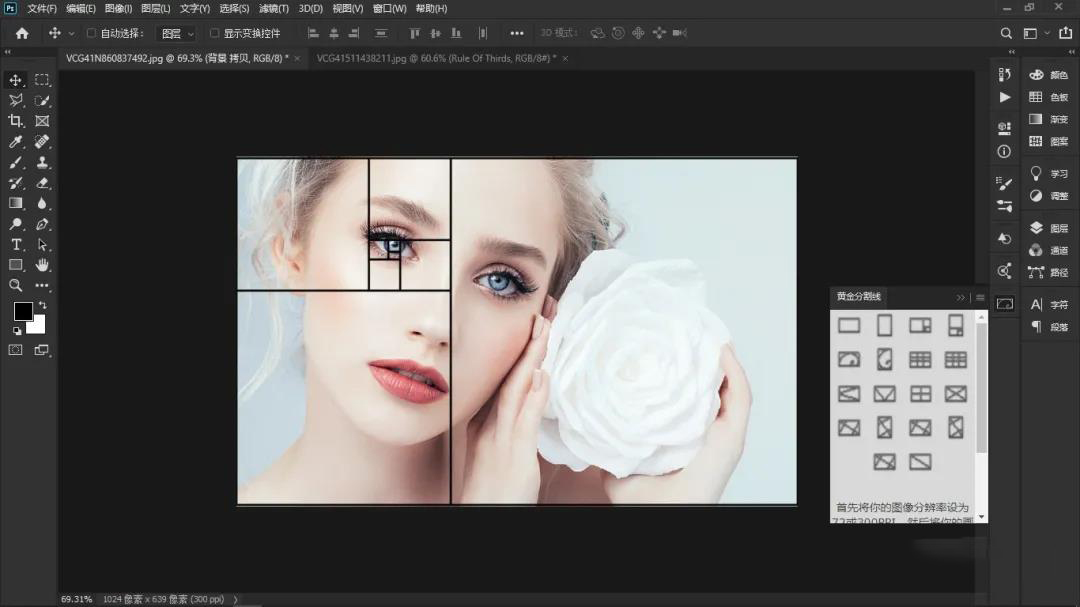Expand the status bar info arrow

coord(236,599)
